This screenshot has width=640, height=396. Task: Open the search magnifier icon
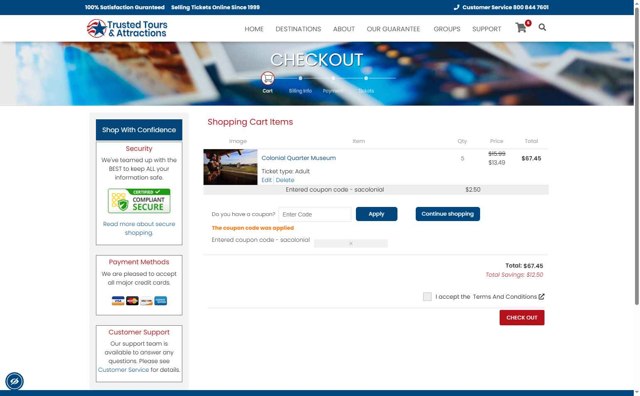pos(542,27)
